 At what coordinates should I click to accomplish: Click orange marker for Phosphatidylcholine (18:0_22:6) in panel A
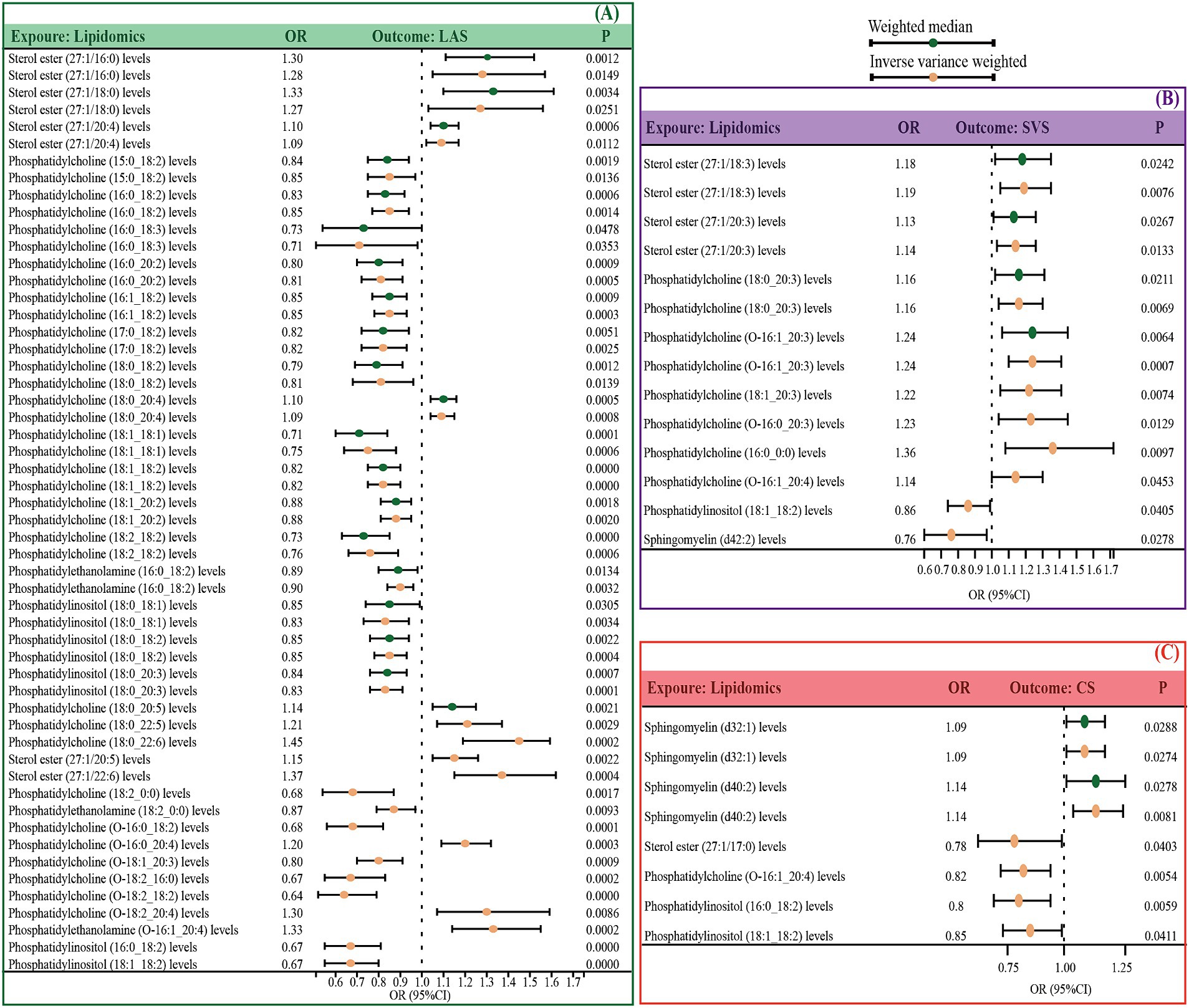519,741
